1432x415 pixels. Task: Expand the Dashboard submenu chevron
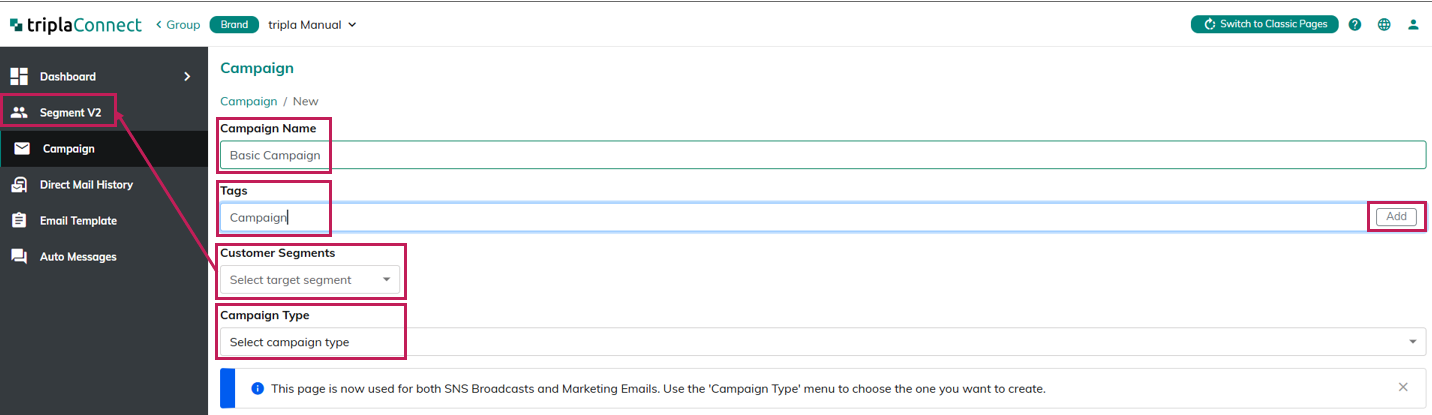click(x=187, y=77)
